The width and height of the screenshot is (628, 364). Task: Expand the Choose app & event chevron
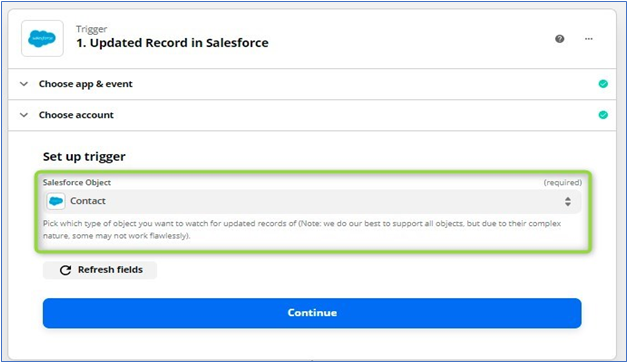24,84
